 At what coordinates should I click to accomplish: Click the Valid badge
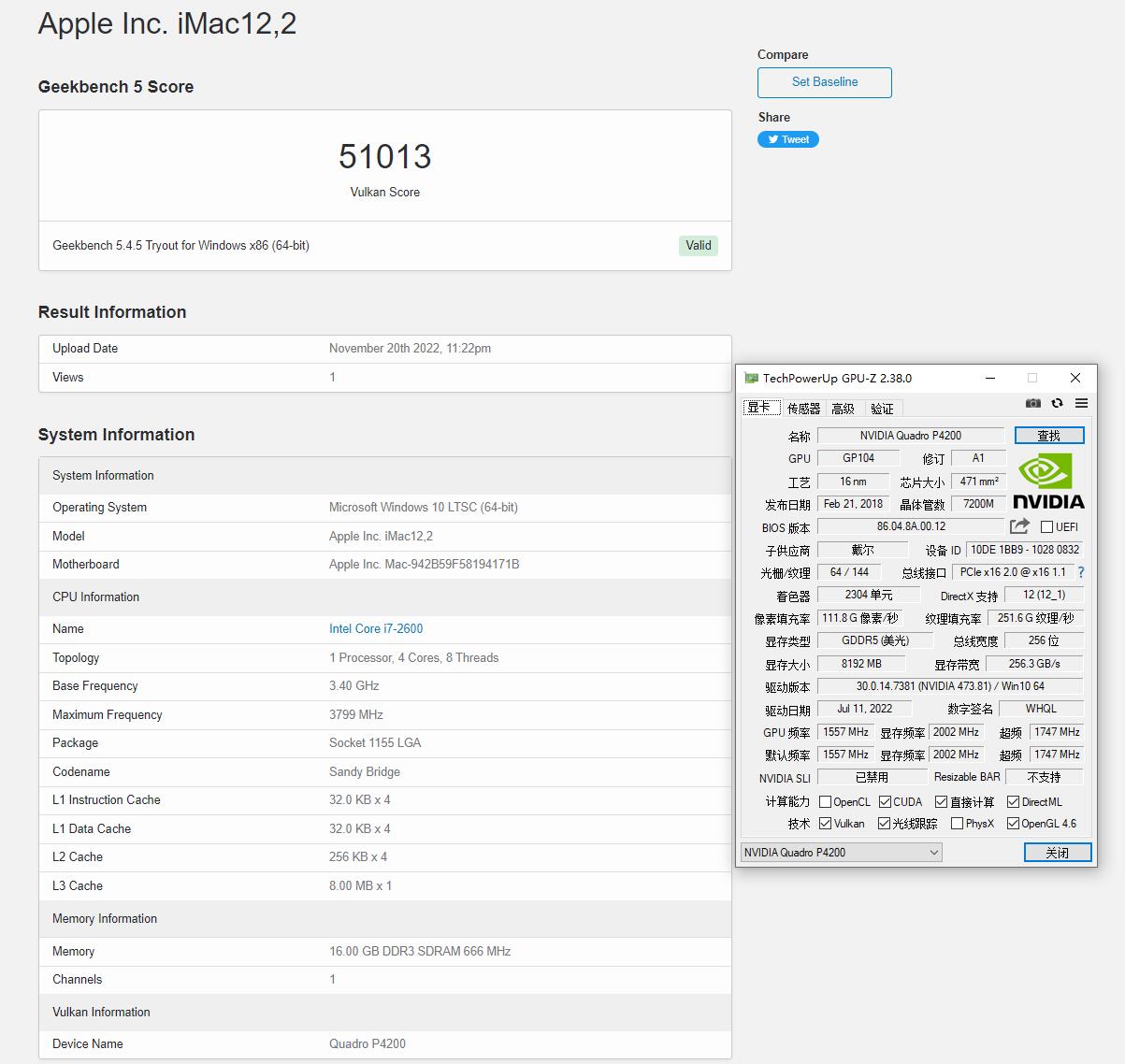(x=699, y=245)
